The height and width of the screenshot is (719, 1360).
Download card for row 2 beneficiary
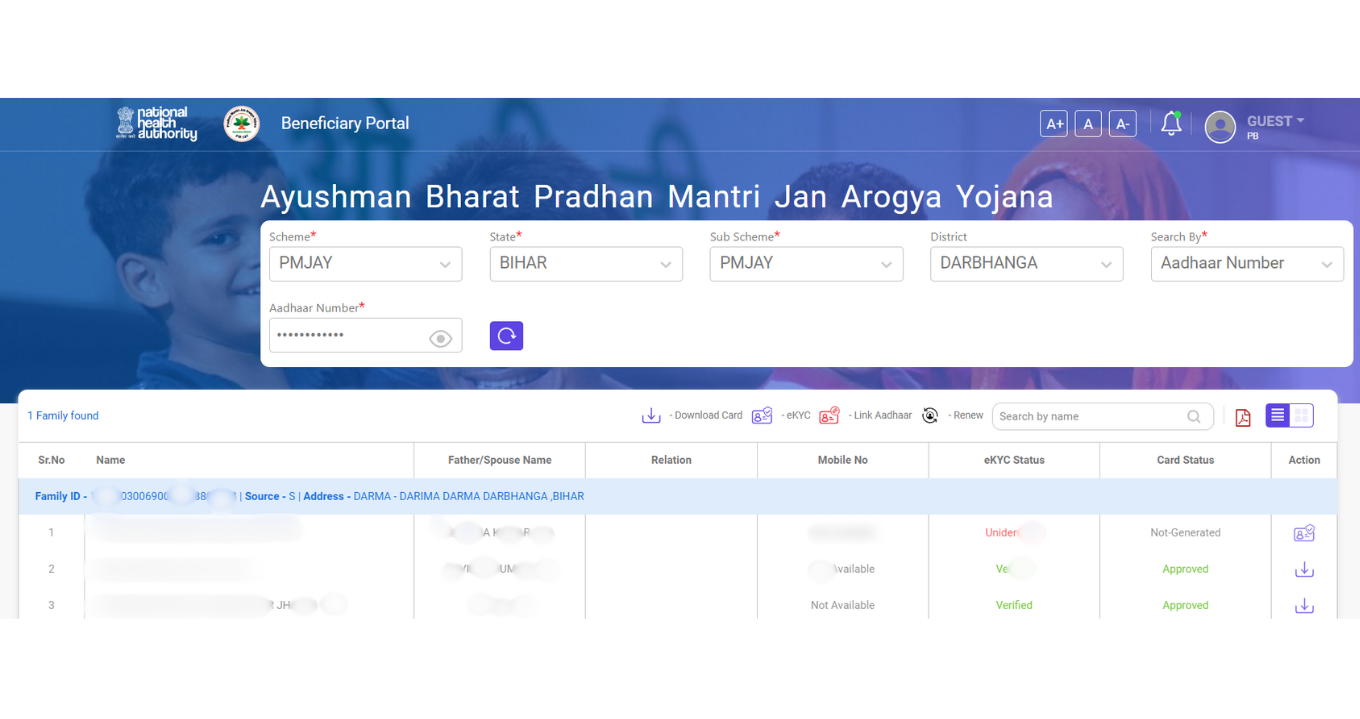pyautogui.click(x=1304, y=570)
